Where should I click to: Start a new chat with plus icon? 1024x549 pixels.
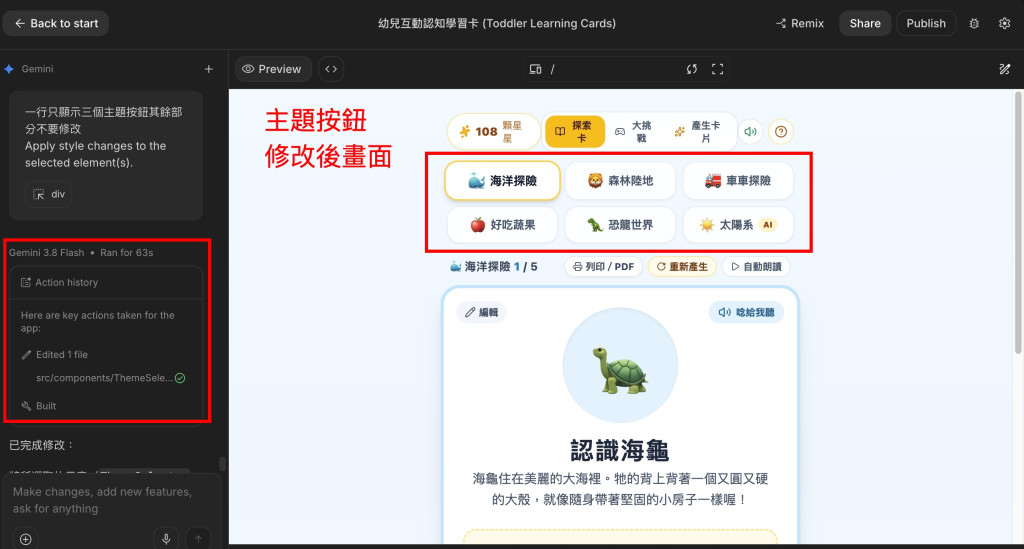coord(208,69)
